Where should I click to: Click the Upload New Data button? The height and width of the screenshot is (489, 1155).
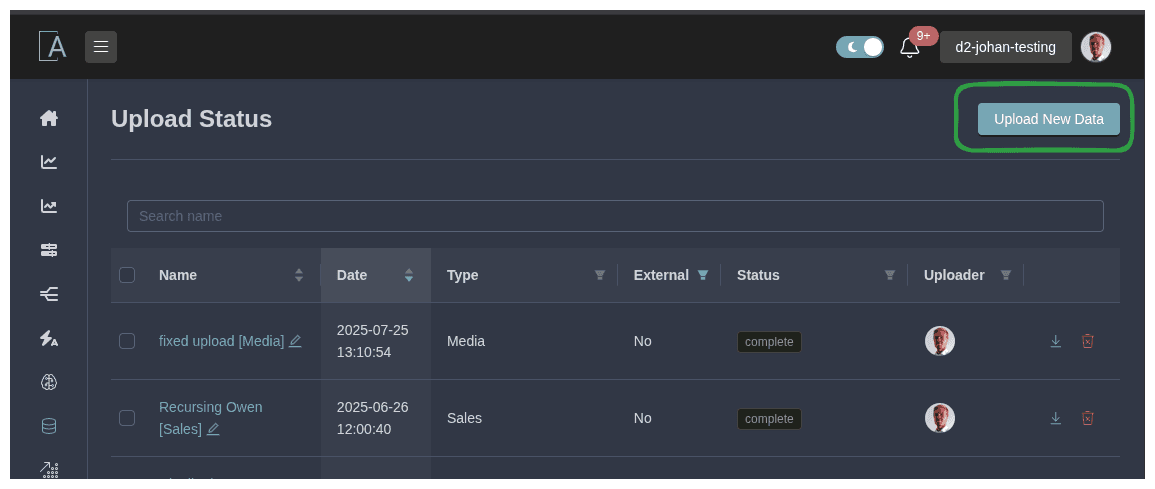click(x=1048, y=119)
